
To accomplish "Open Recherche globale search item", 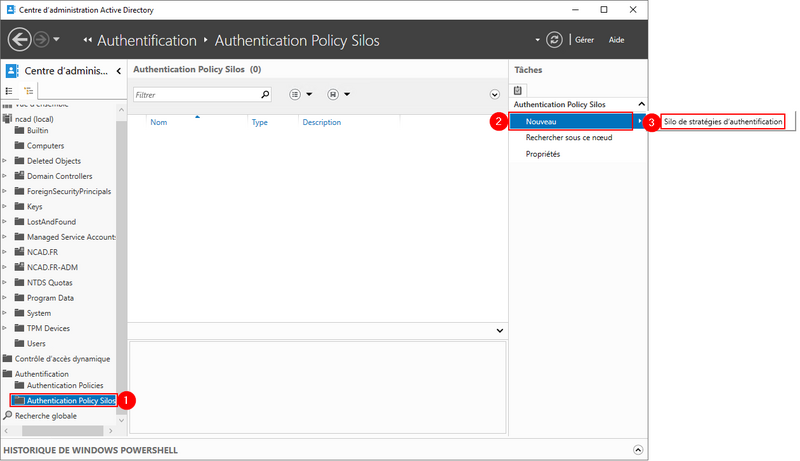I will [x=45, y=415].
